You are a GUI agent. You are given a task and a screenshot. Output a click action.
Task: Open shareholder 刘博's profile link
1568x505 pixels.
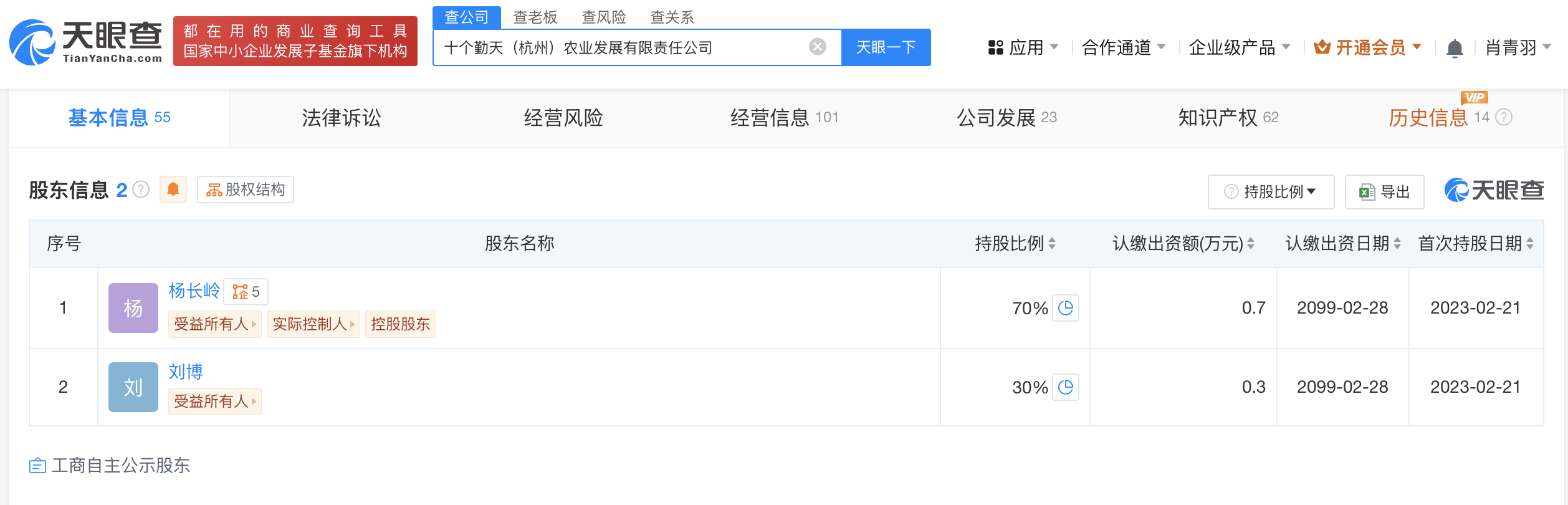[x=186, y=372]
